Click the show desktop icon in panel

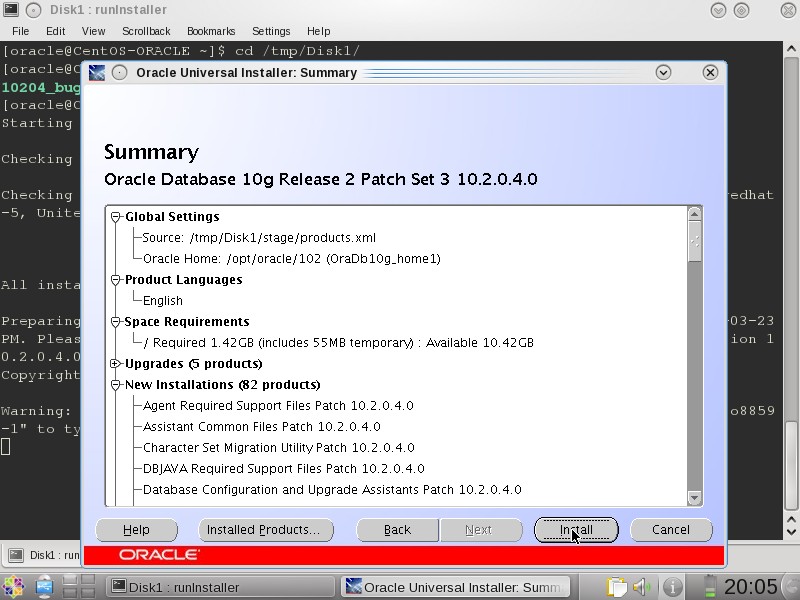tap(44, 586)
